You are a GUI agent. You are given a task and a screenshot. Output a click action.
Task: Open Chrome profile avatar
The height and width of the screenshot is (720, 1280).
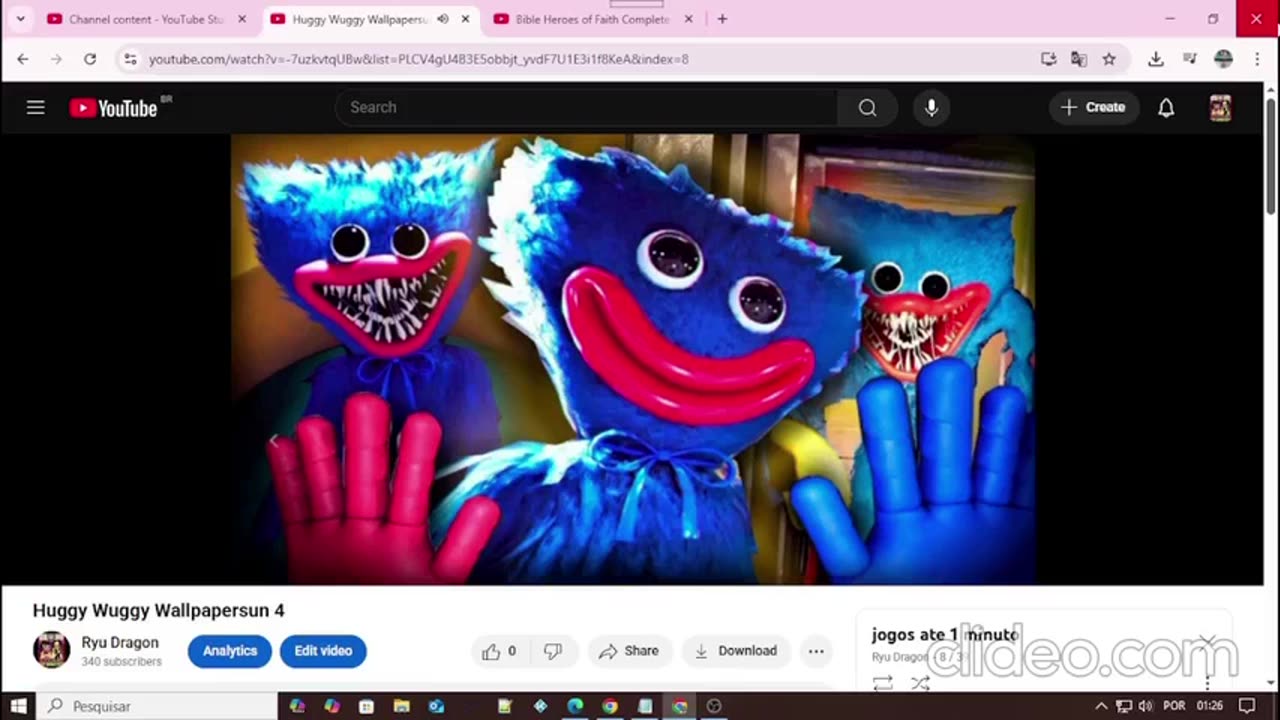[1223, 59]
